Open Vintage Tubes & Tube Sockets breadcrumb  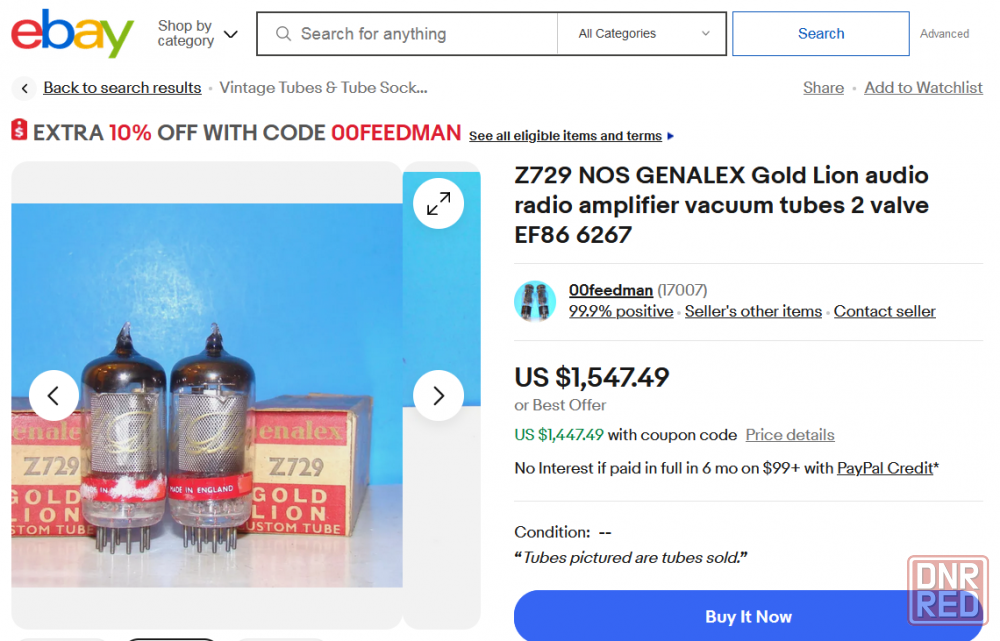click(323, 87)
